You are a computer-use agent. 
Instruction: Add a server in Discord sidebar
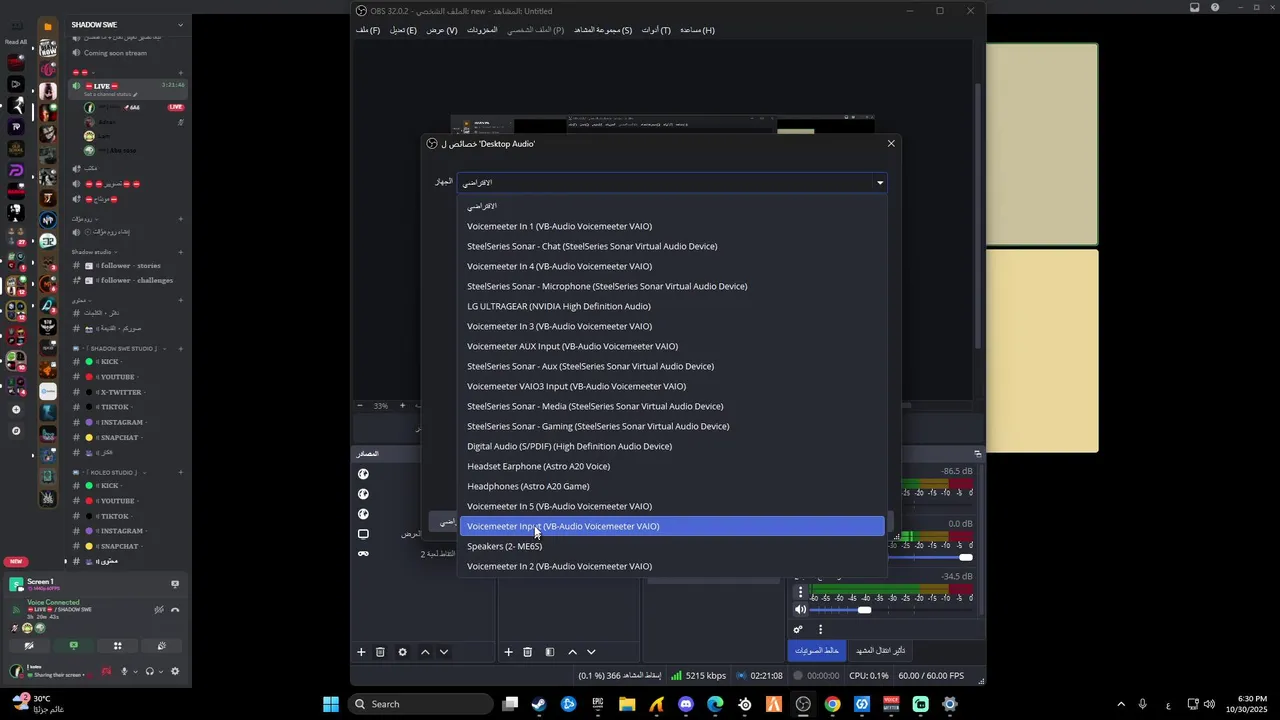click(15, 410)
